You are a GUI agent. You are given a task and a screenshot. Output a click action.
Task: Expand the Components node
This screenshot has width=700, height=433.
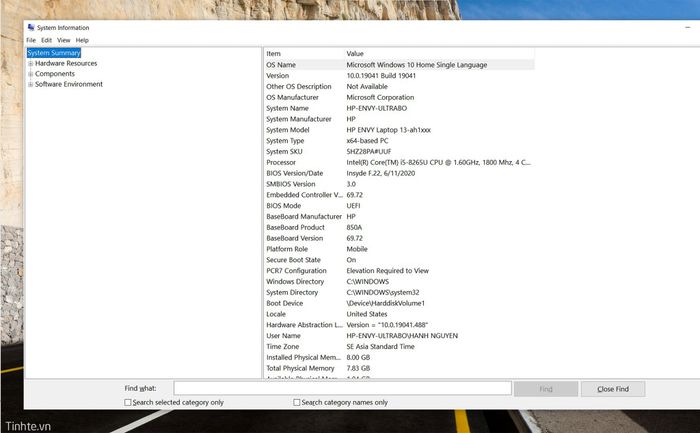(x=30, y=74)
